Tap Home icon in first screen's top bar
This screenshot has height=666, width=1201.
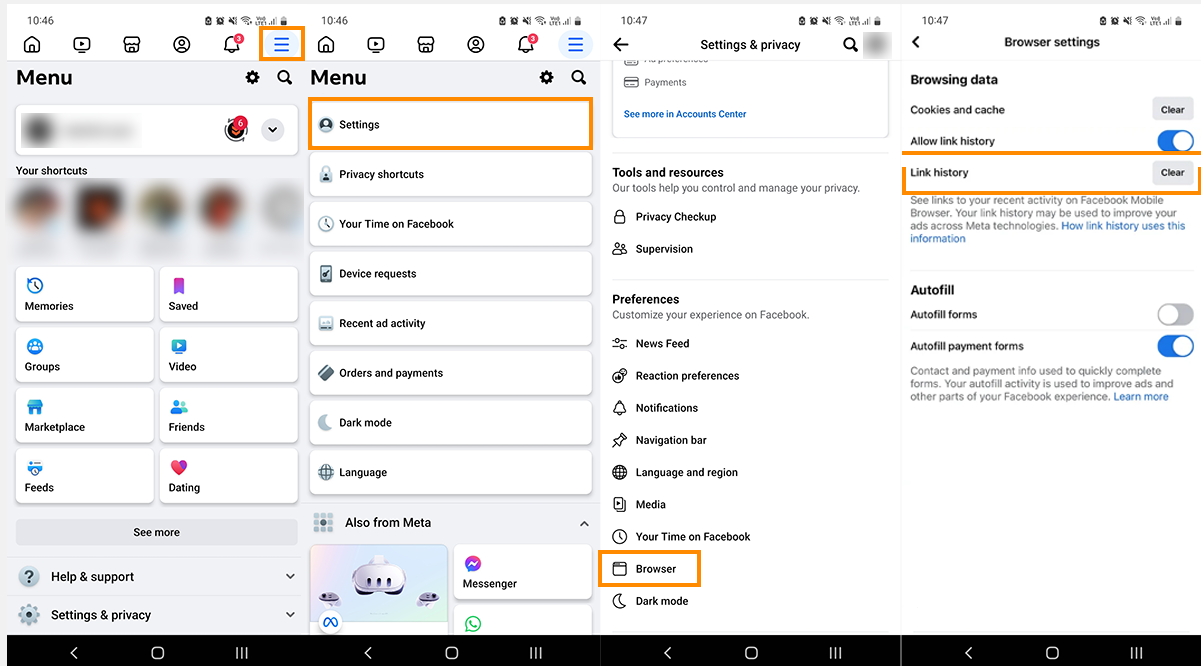(32, 44)
